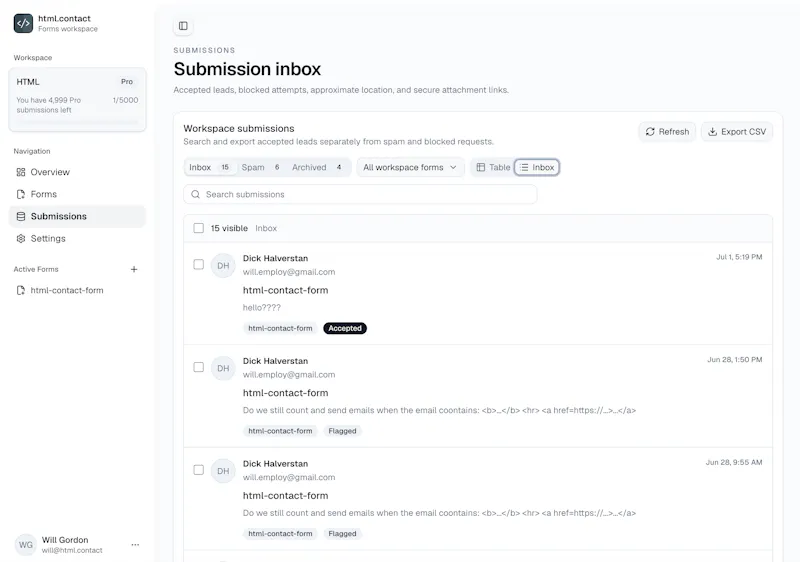
Task: Click the Jun 28, 1:50 PM timestamp
Action: 735,360
